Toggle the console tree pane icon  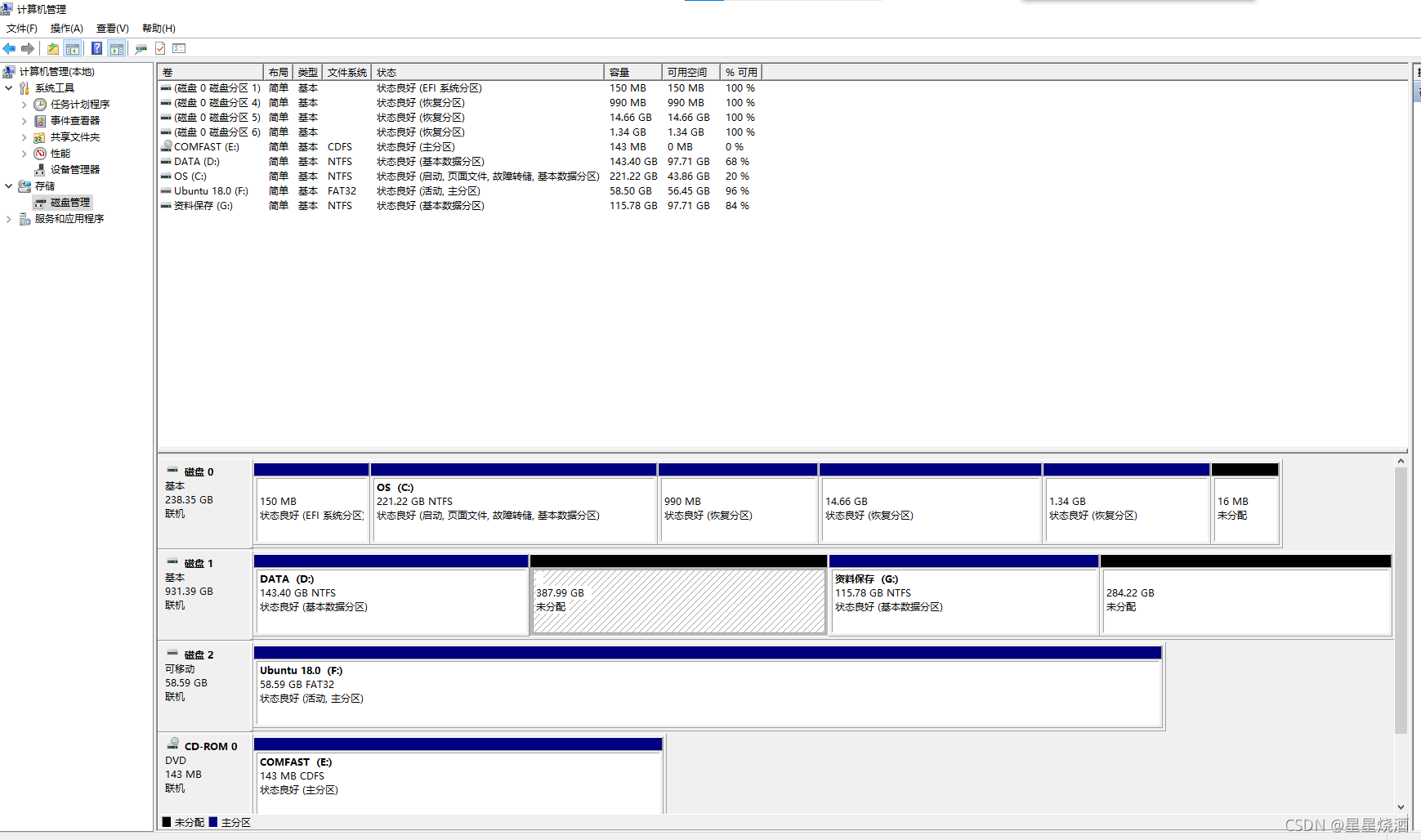pos(72,49)
